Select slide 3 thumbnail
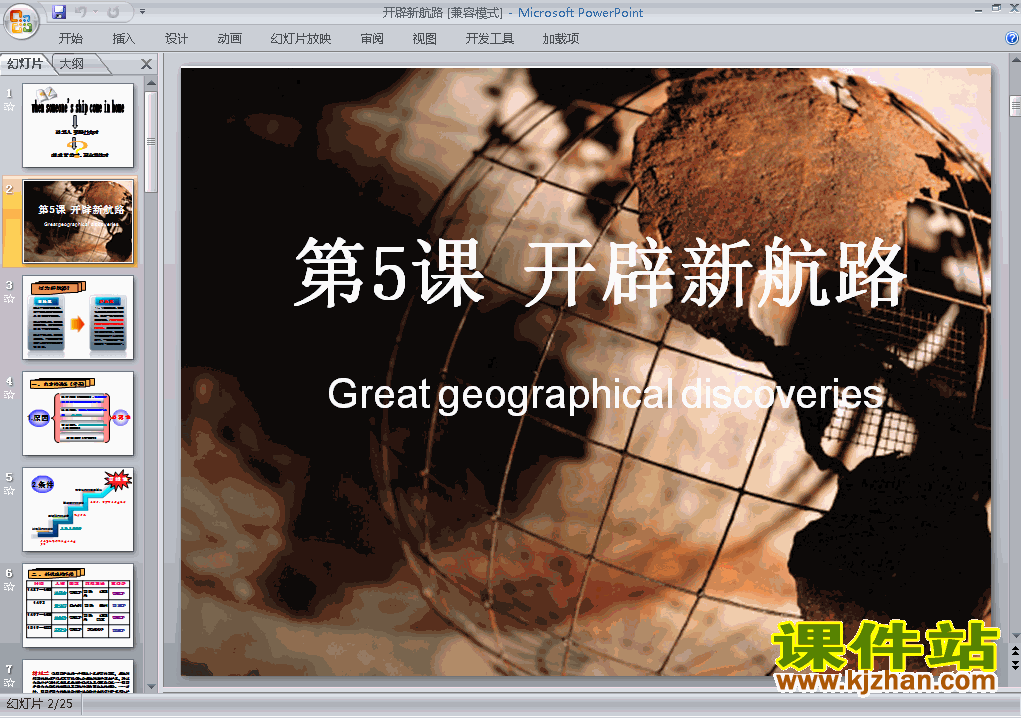 78,317
